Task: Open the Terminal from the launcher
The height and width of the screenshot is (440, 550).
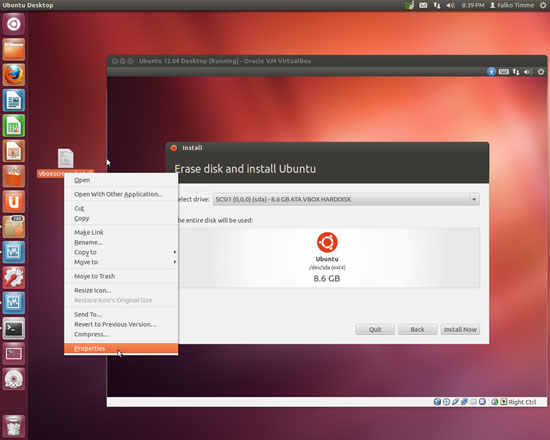Action: point(14,328)
